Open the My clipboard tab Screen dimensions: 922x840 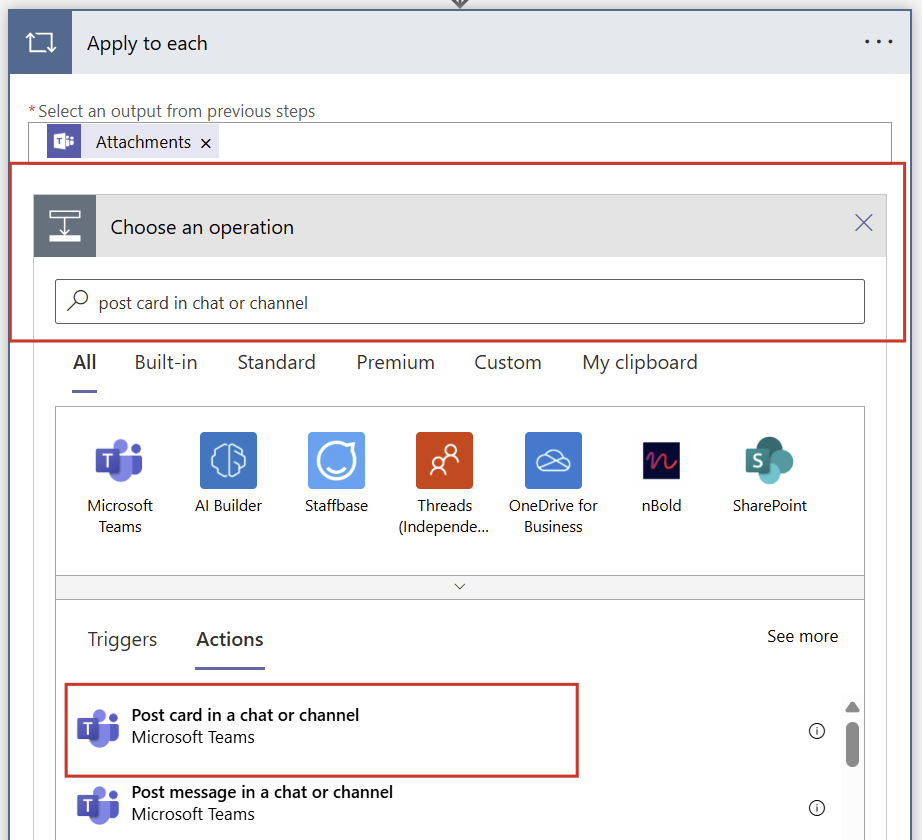point(640,363)
